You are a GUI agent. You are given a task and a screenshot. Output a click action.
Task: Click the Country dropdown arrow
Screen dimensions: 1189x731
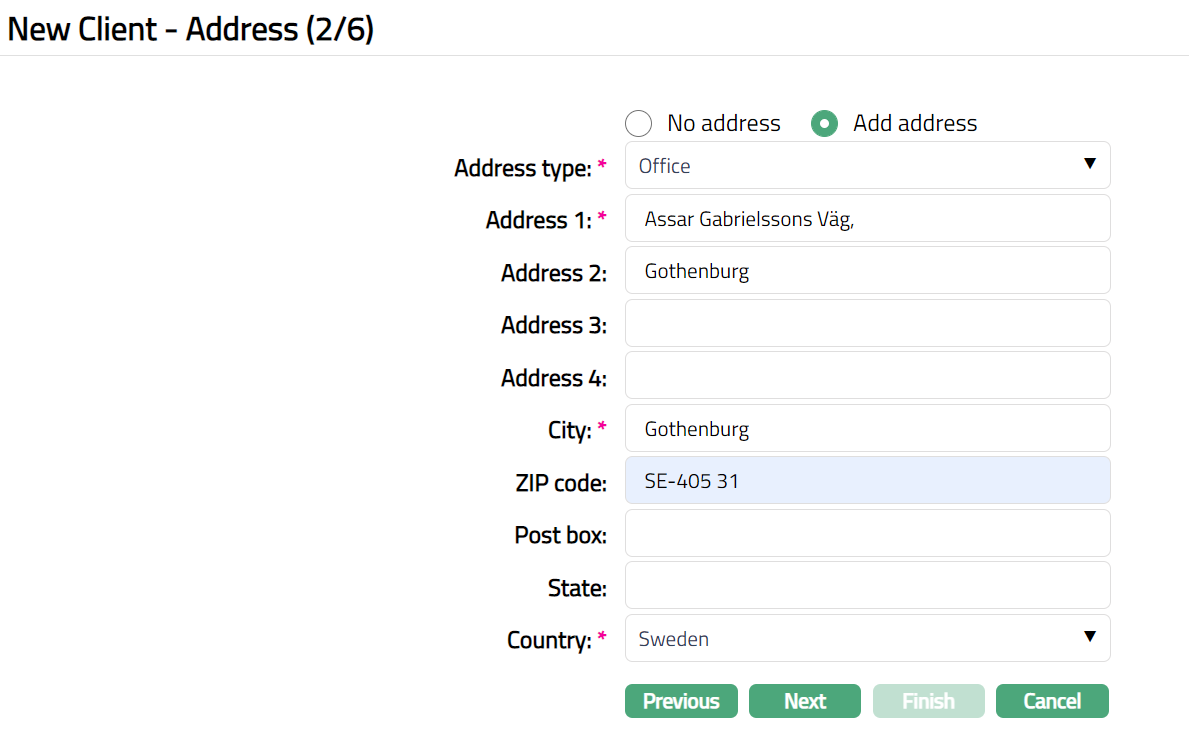1090,636
